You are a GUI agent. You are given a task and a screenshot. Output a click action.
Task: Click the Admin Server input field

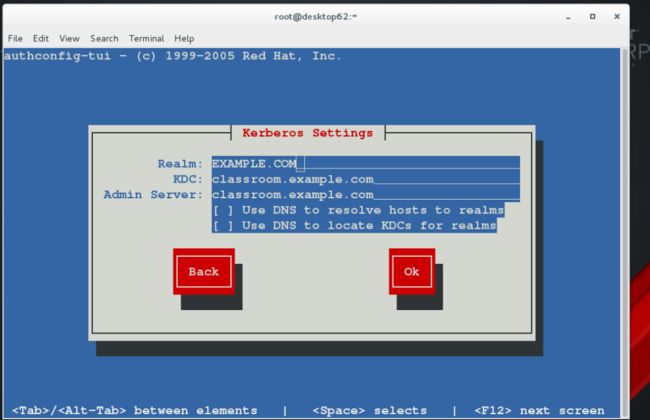tap(366, 194)
